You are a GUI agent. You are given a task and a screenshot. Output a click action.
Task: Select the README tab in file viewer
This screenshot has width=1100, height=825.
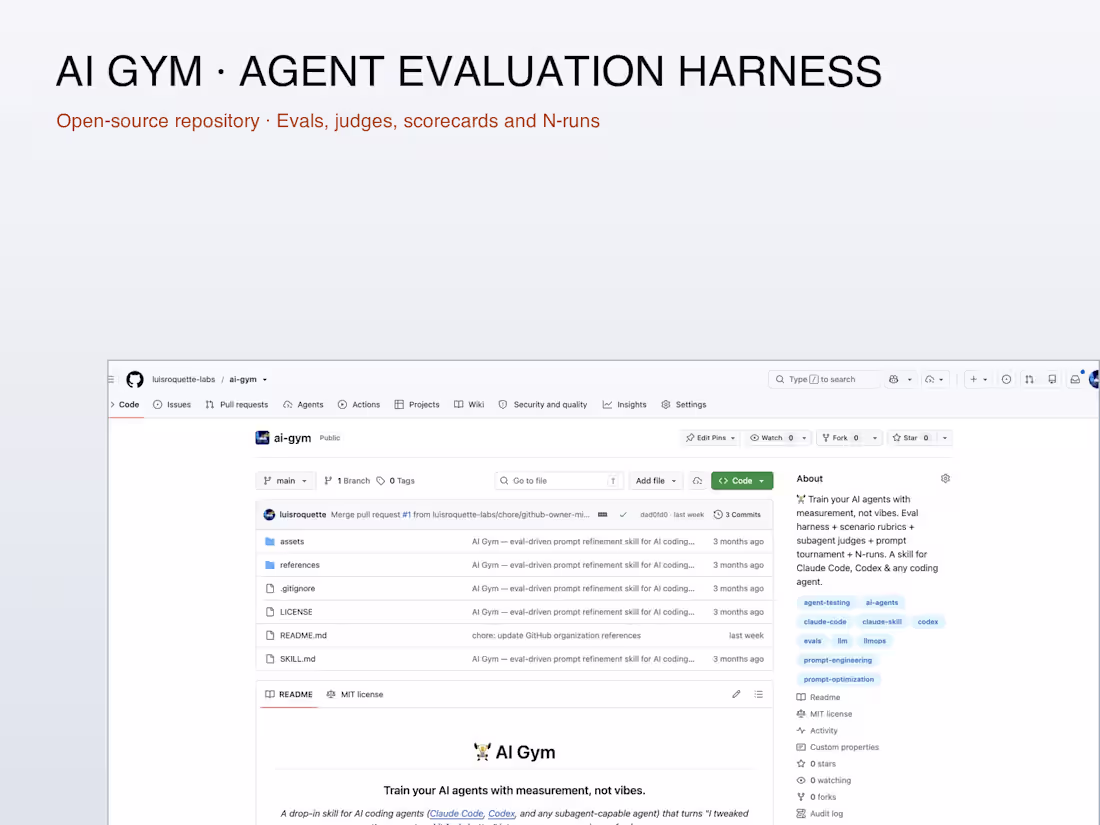tap(289, 695)
